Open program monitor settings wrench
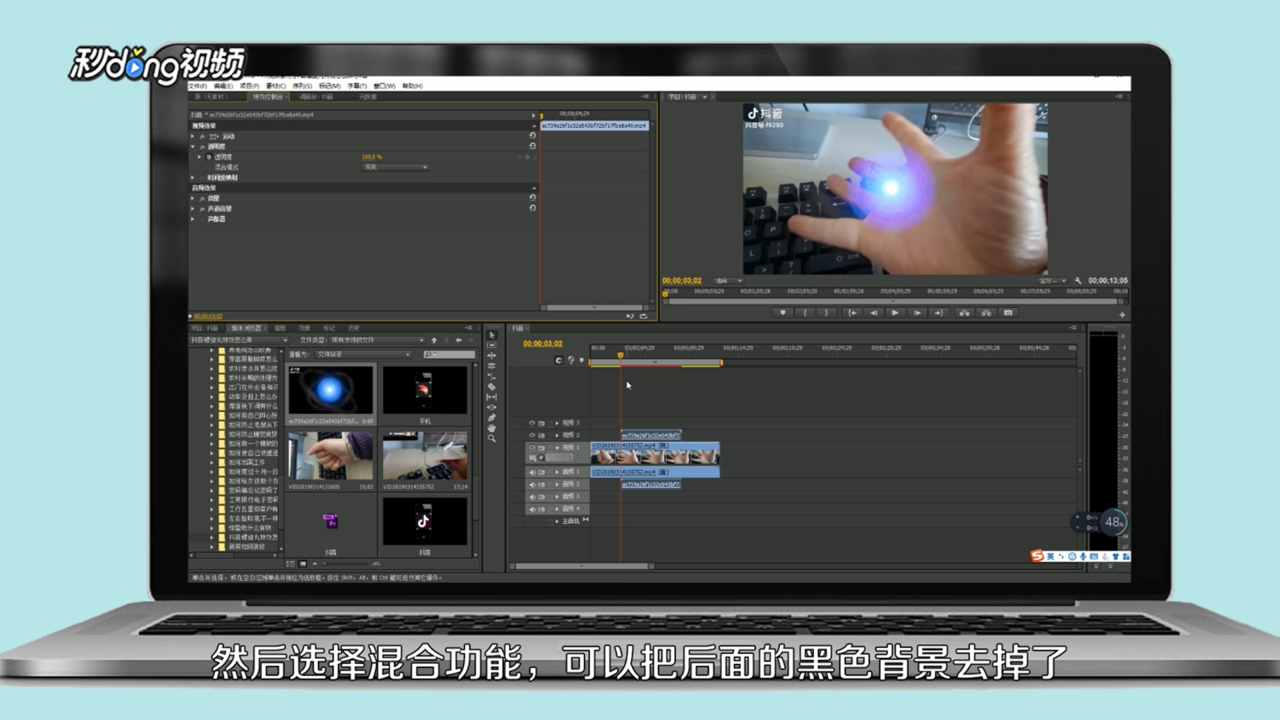This screenshot has height=720, width=1280. [x=1078, y=281]
